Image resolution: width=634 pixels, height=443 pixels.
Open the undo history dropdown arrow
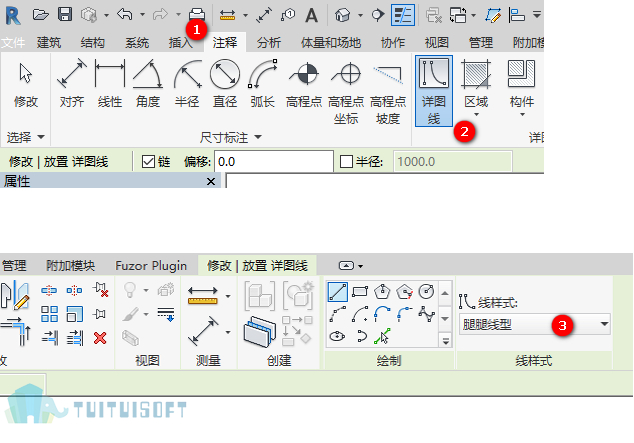click(142, 15)
